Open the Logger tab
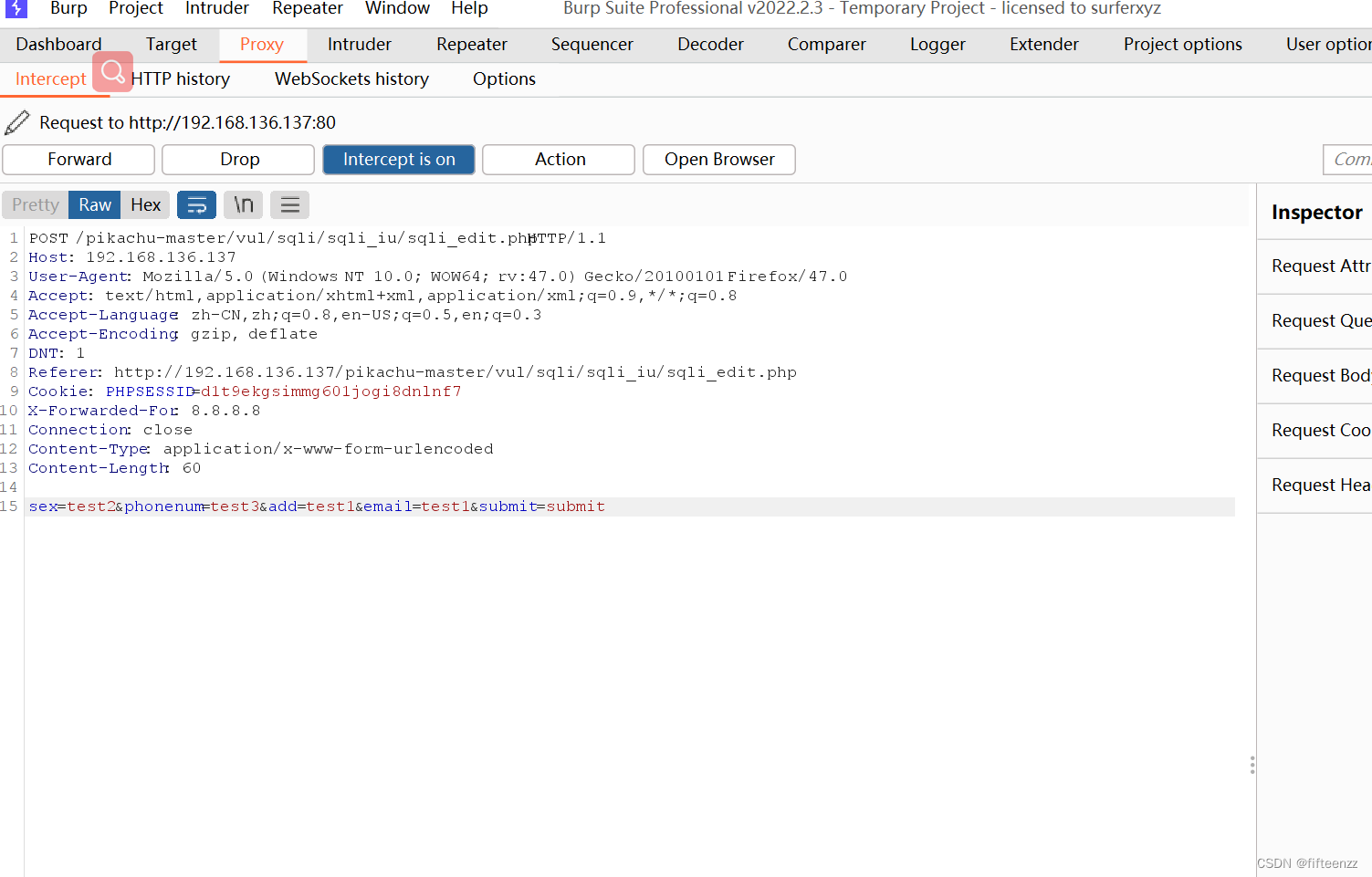1372x877 pixels. pos(937,45)
